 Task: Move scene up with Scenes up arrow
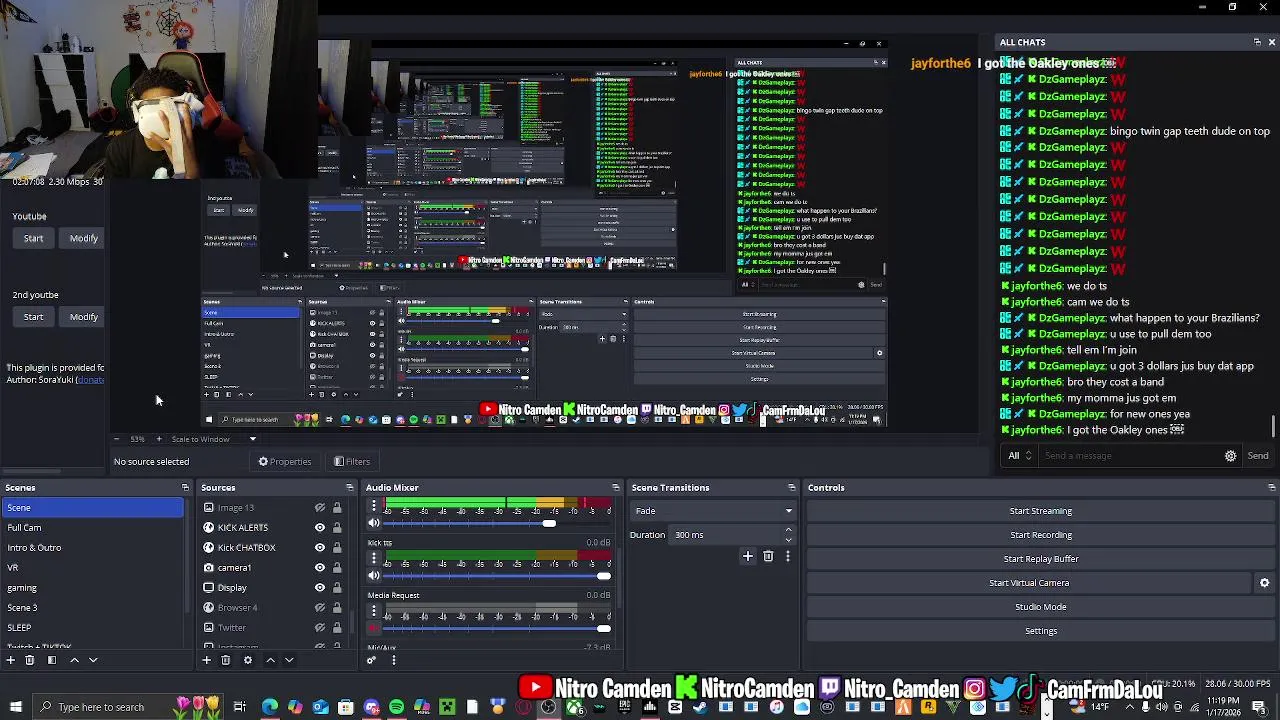tap(74, 660)
